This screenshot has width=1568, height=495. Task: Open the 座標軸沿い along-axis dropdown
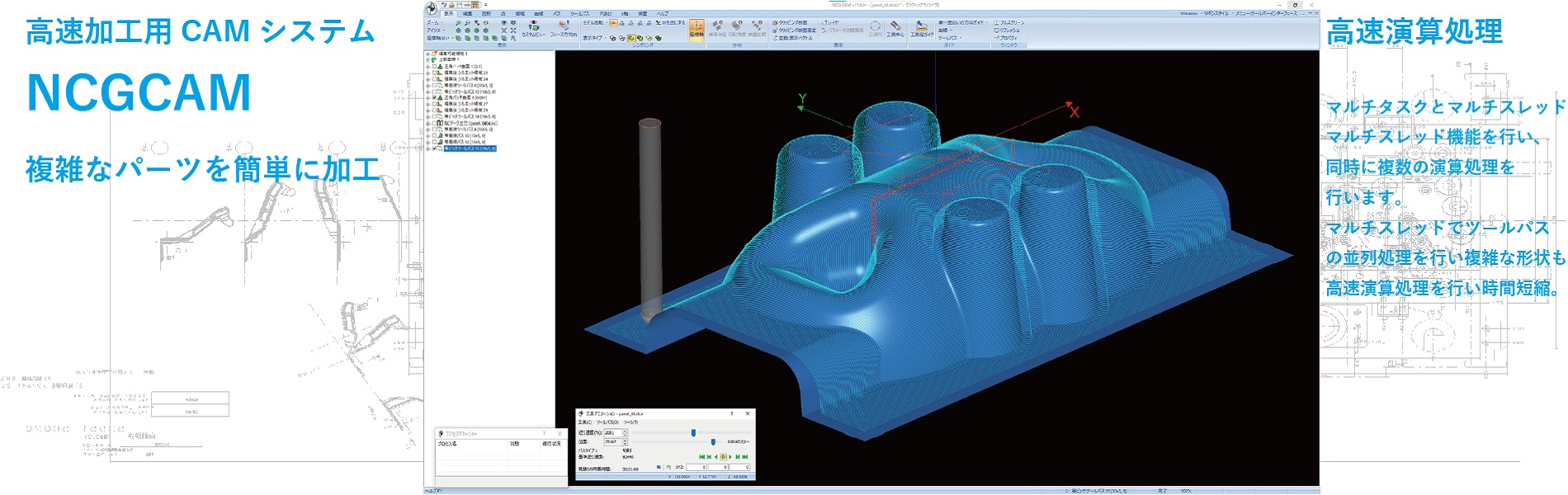(440, 38)
